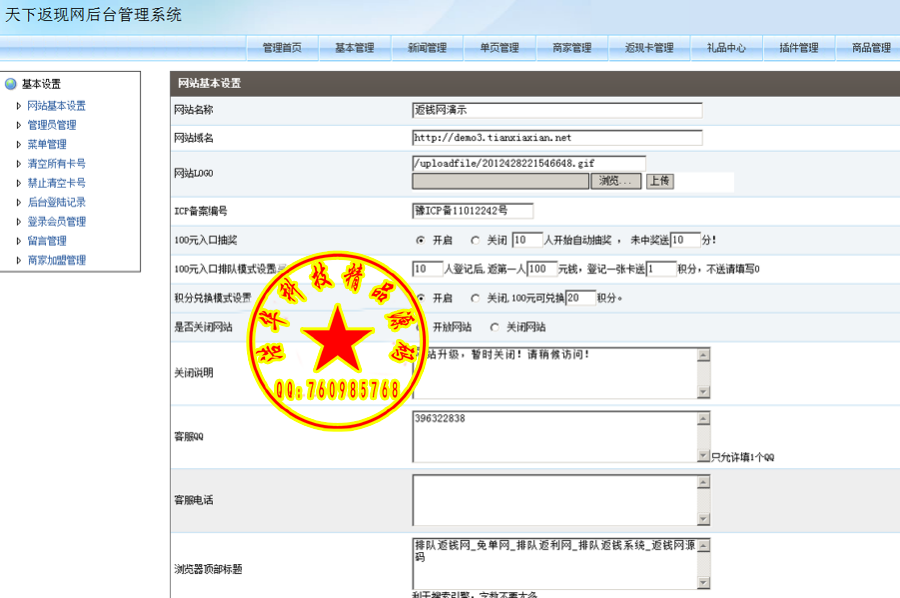Open the 清空所有卡号 sidebar link
The width and height of the screenshot is (900, 598).
pyautogui.click(x=55, y=163)
